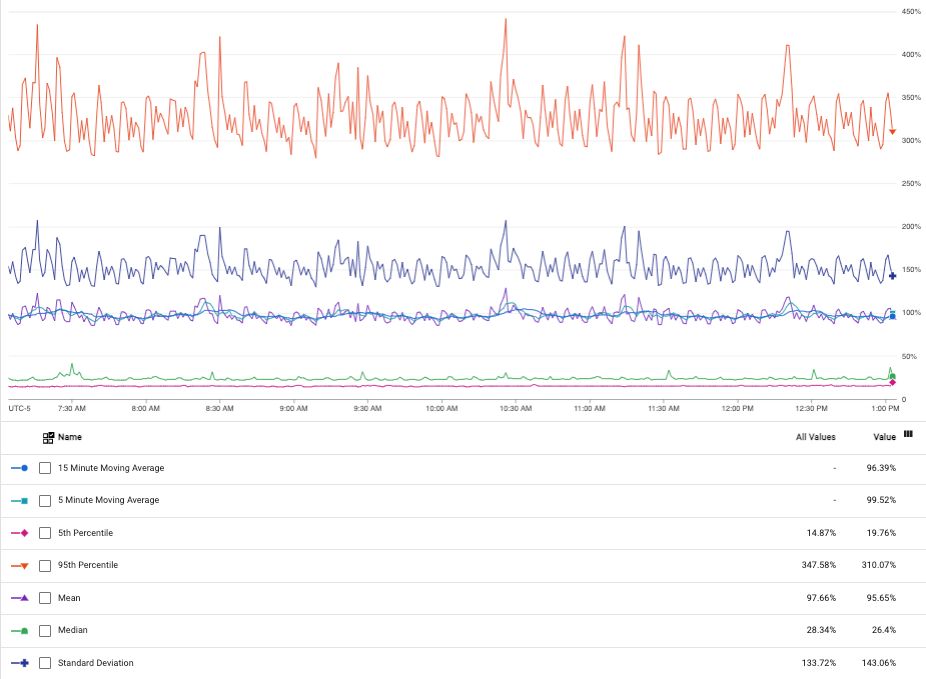Open the column settings icon beside Value header
This screenshot has height=679, width=926.
tap(908, 432)
